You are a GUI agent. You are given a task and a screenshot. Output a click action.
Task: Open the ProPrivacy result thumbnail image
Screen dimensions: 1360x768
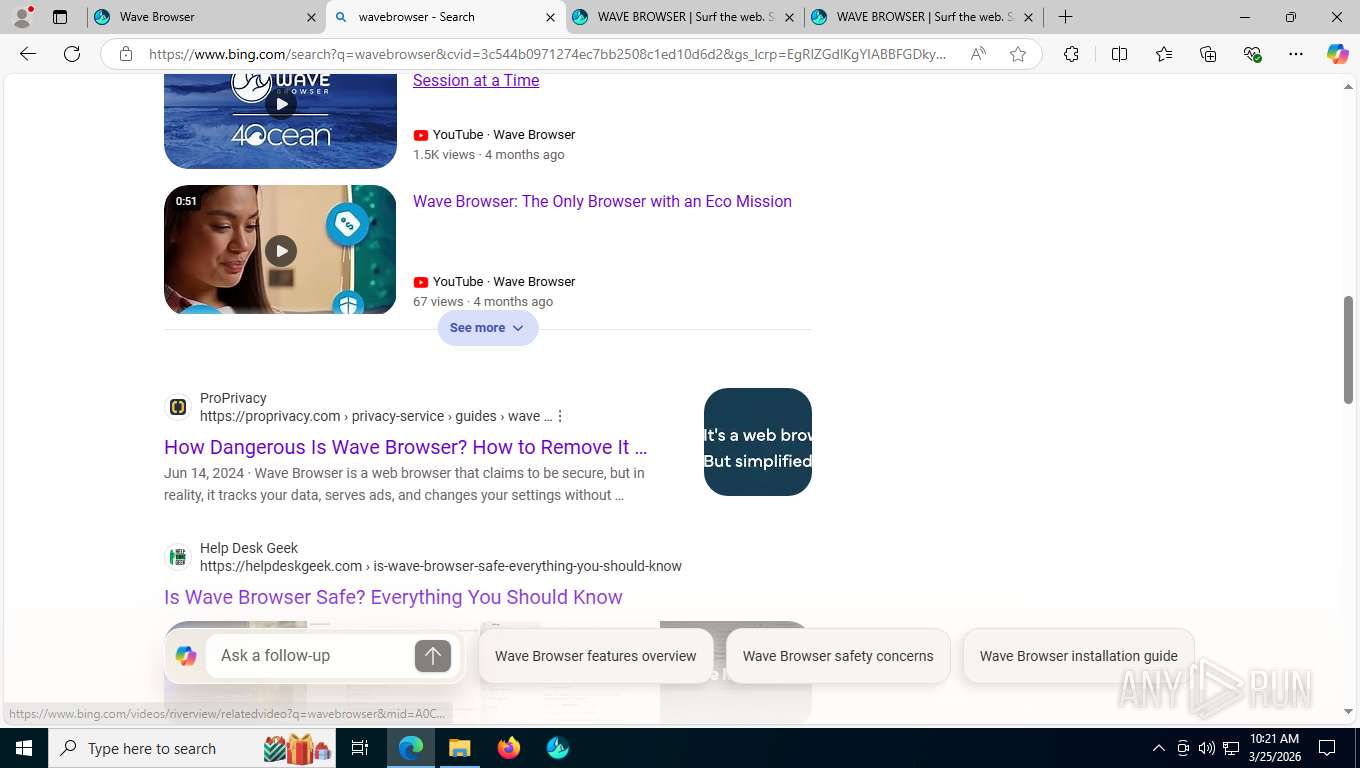pyautogui.click(x=758, y=442)
